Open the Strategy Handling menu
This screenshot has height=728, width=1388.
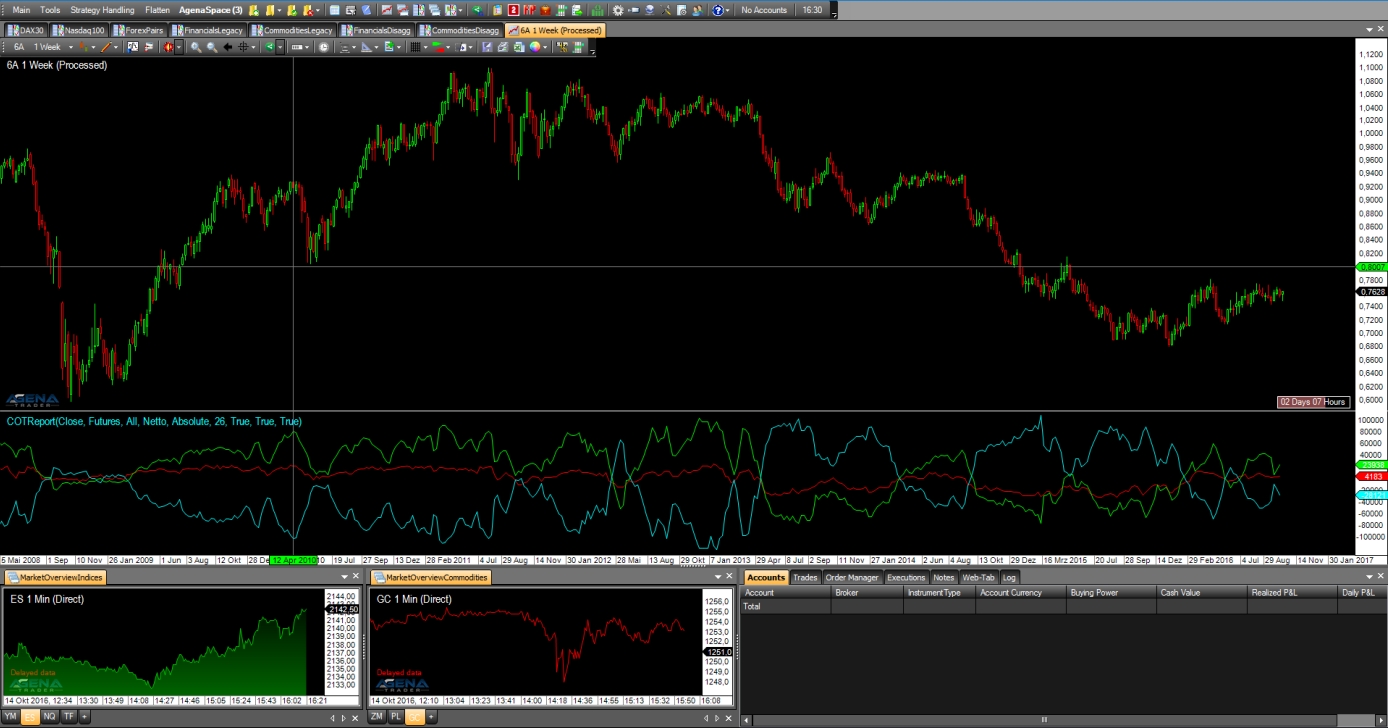click(x=102, y=10)
